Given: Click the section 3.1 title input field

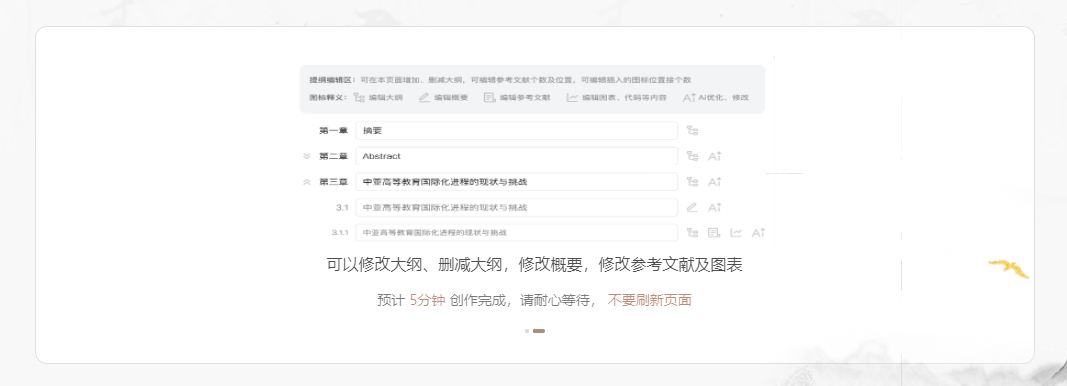Looking at the screenshot, I should pyautogui.click(x=516, y=207).
